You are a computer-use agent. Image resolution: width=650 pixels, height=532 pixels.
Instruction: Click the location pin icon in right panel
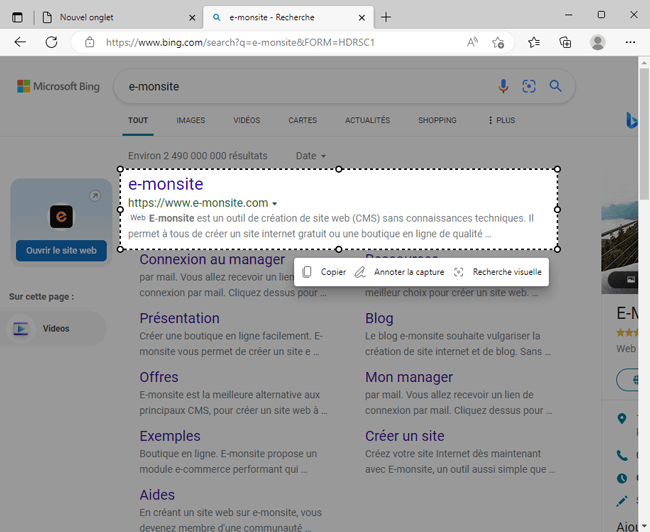pyautogui.click(x=622, y=419)
